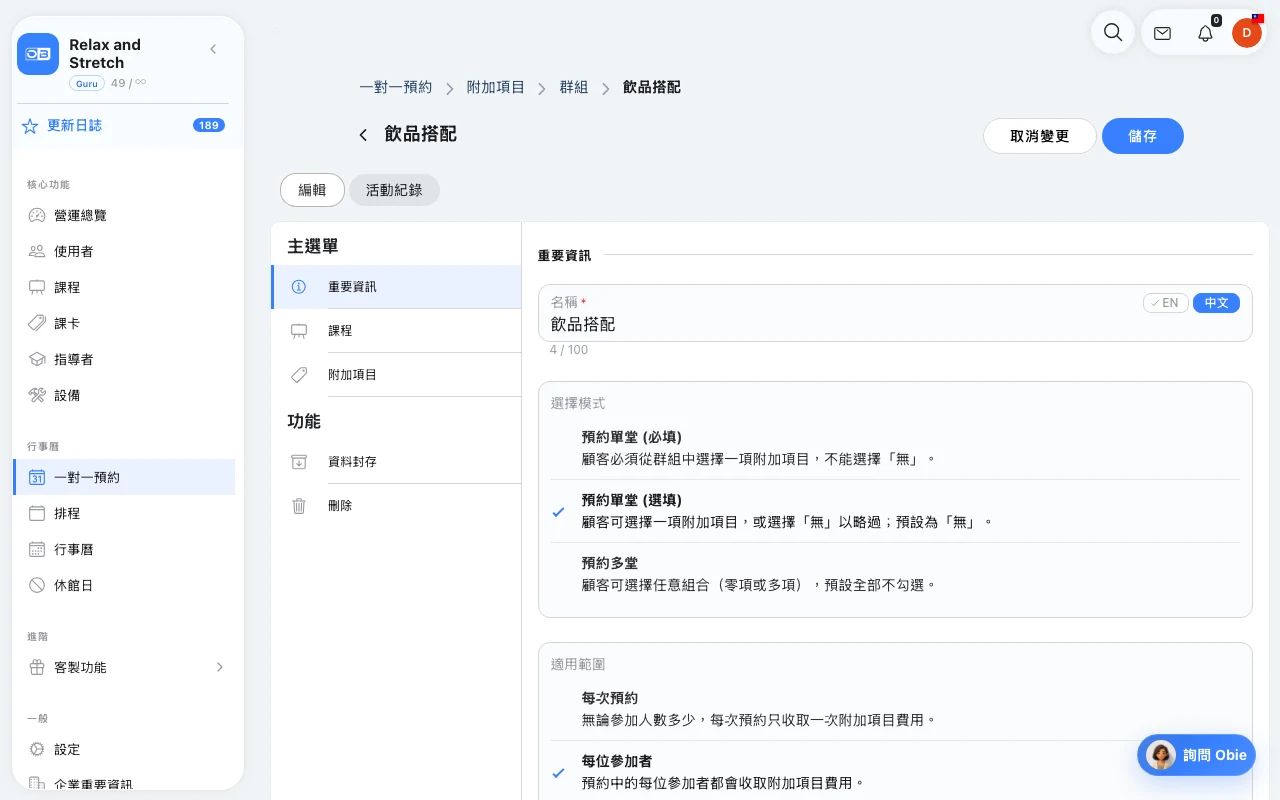Expand 客製功能 with its chevron
This screenshot has width=1280, height=800.
point(220,667)
